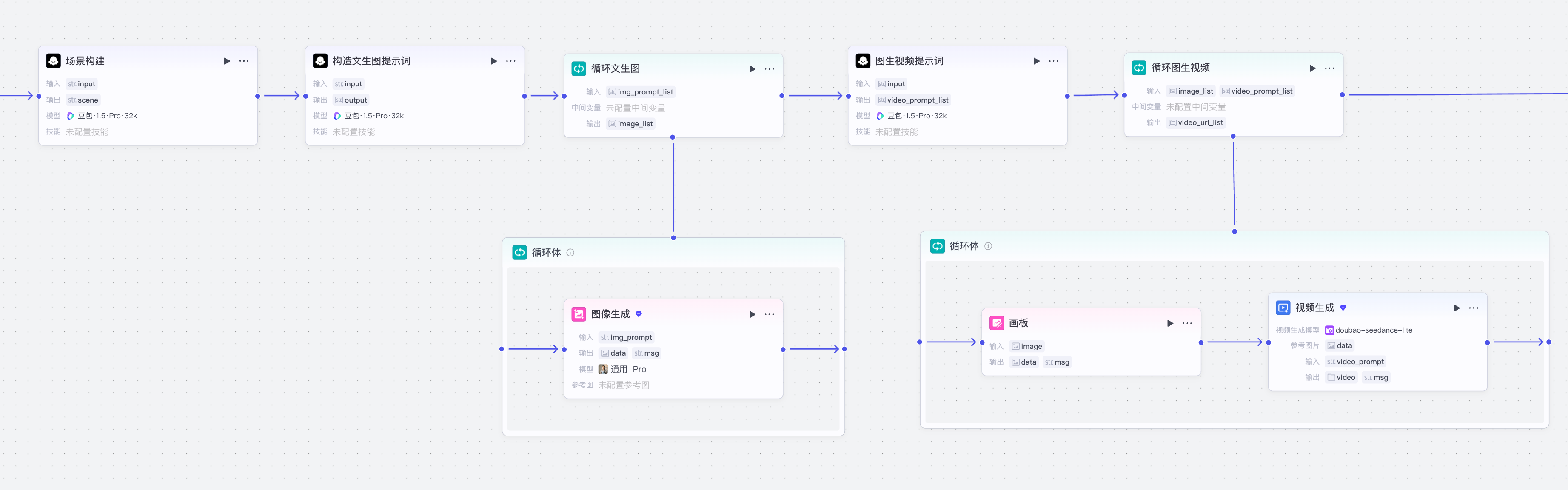Click the 画板 node icon

pyautogui.click(x=996, y=323)
